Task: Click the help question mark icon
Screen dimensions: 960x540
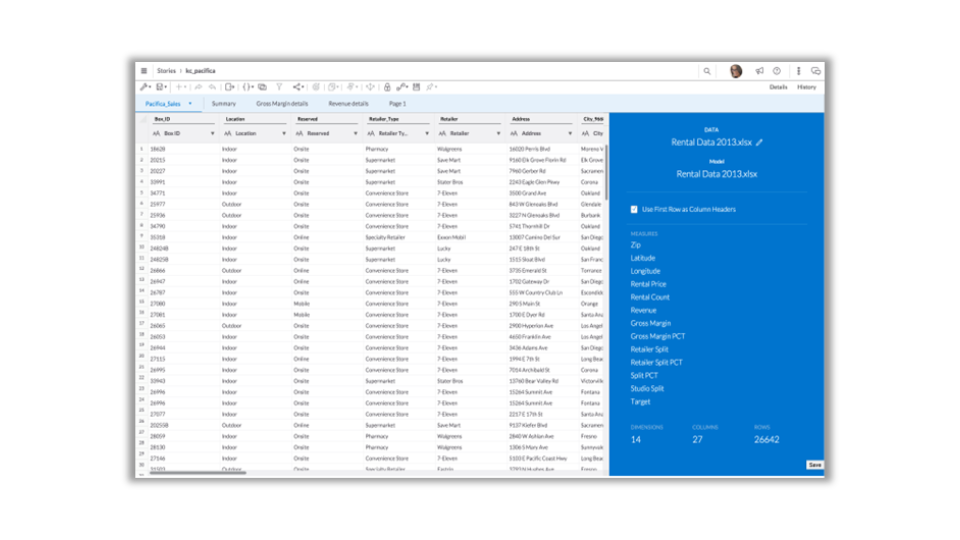Action: tap(777, 71)
